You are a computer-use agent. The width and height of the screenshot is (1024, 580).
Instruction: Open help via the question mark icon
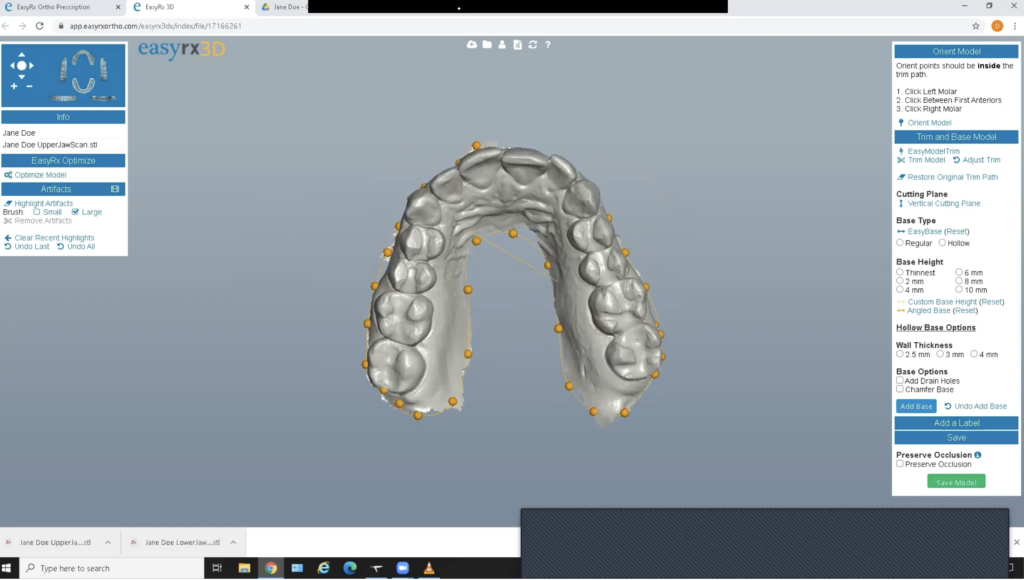pyautogui.click(x=548, y=44)
